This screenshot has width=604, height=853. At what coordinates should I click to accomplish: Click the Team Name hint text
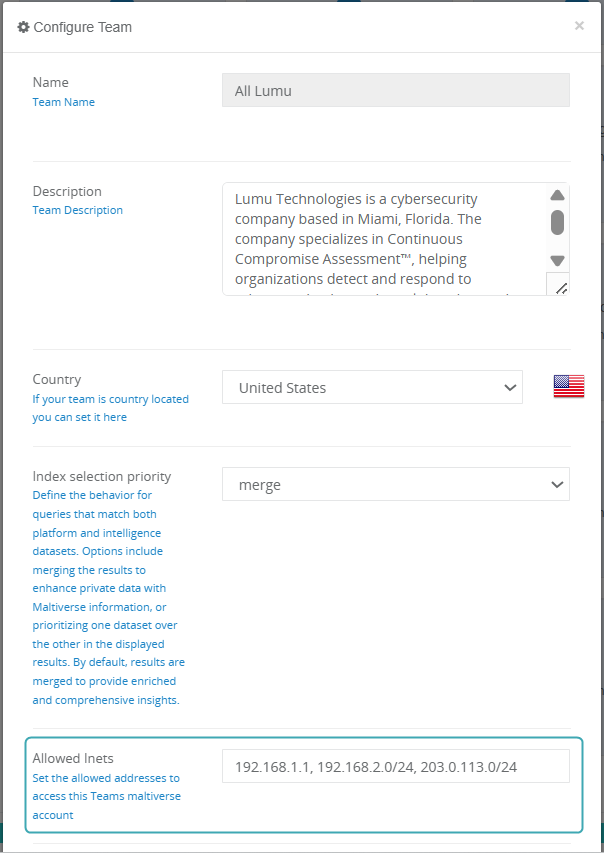(x=64, y=102)
